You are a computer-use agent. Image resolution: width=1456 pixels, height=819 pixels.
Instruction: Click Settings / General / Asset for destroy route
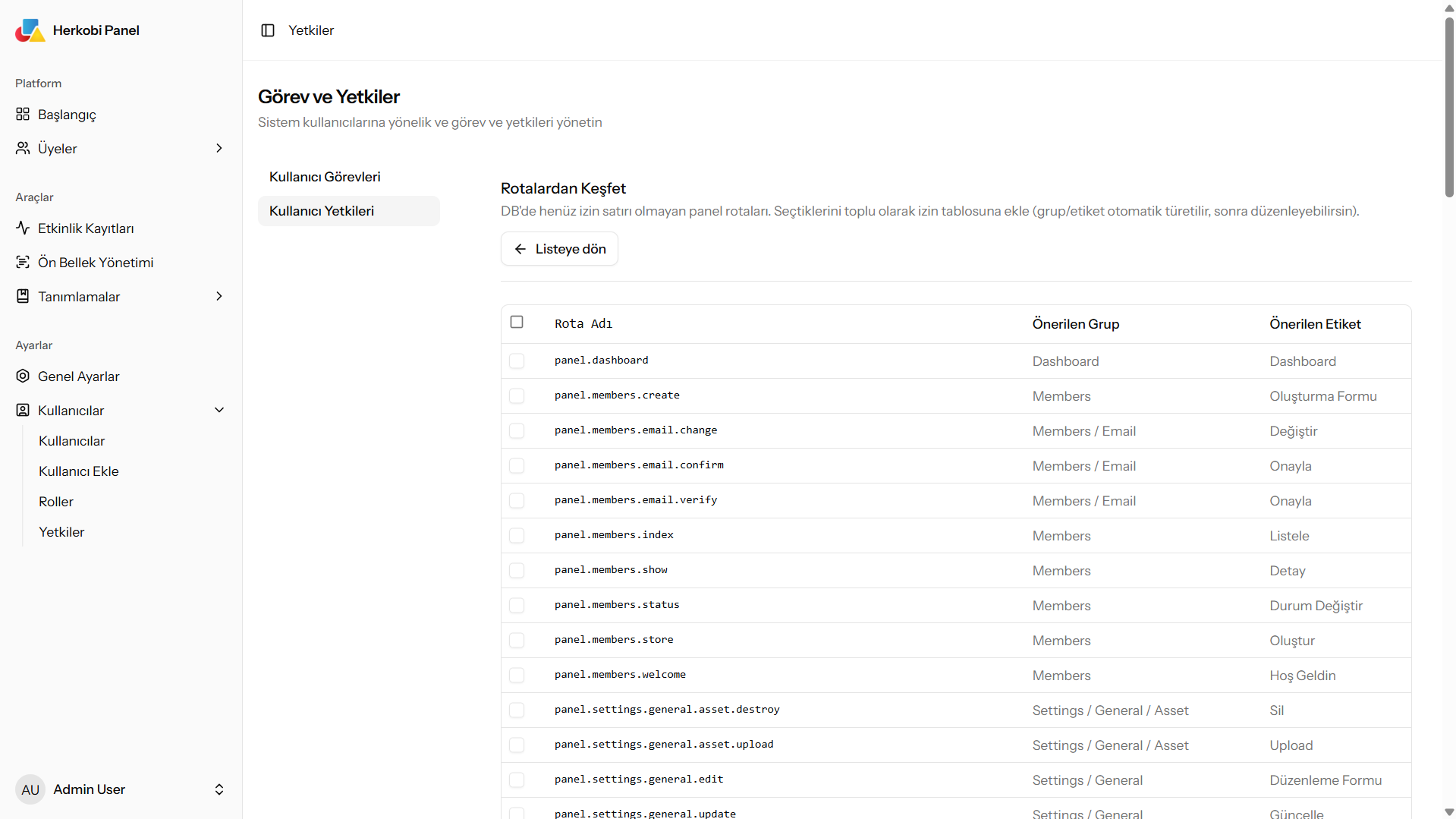1111,710
